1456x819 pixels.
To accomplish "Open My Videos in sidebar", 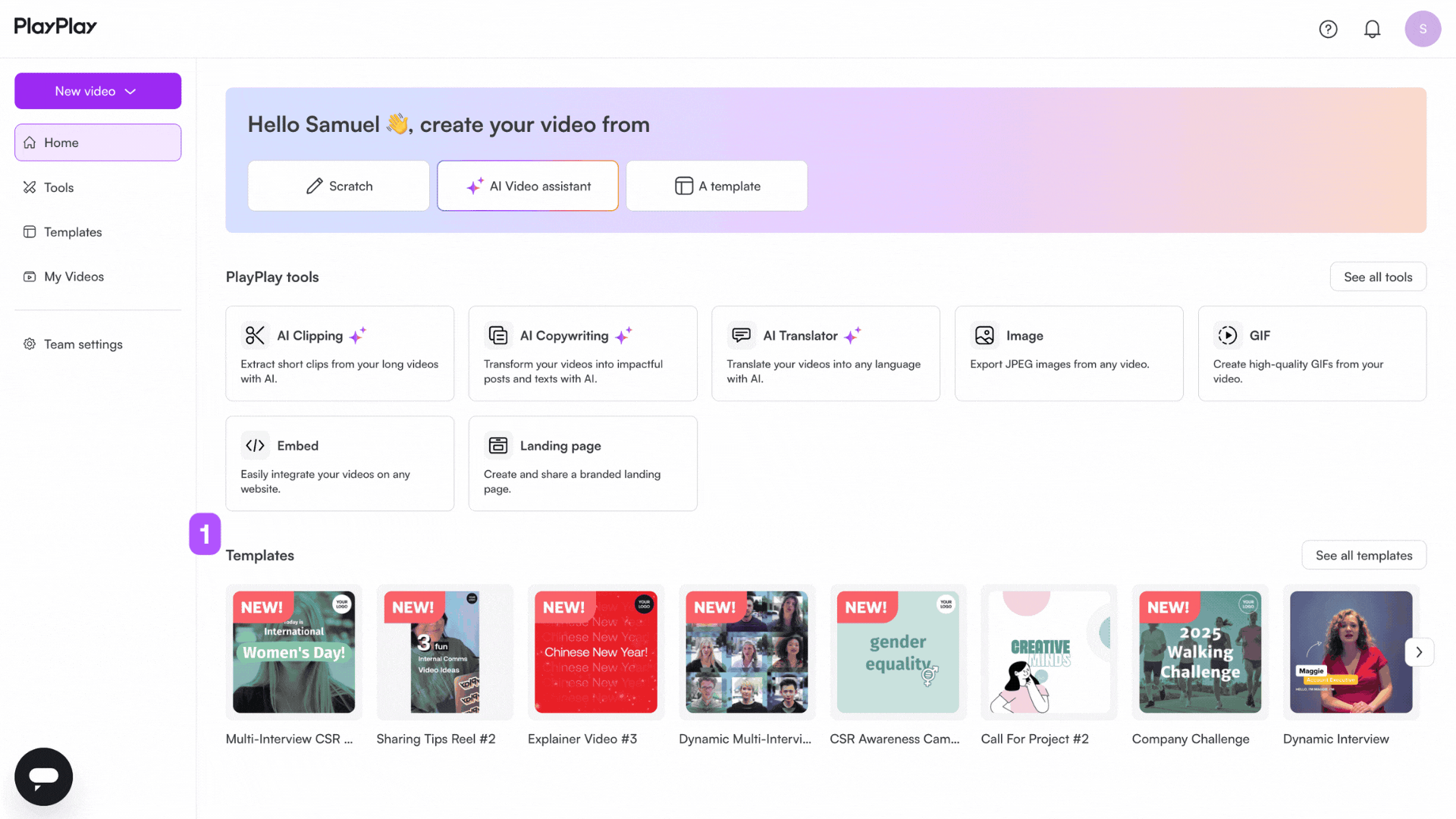I will [98, 277].
